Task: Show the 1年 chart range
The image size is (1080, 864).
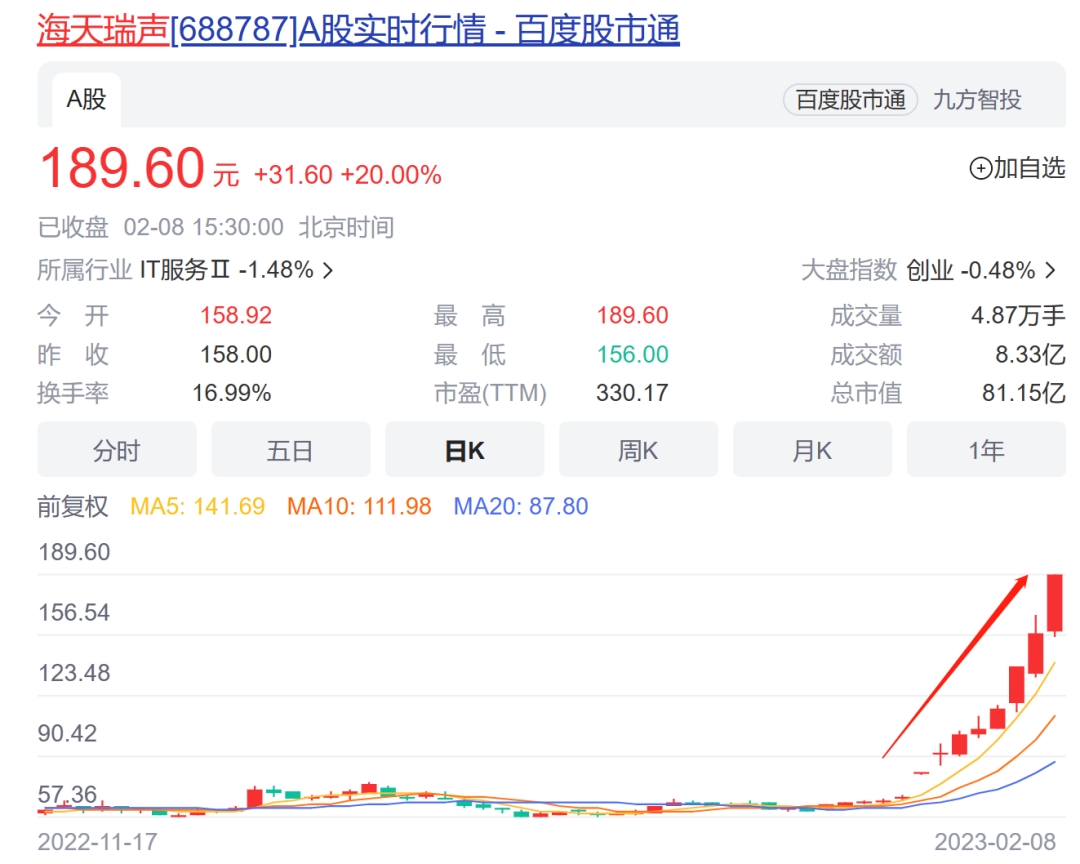Action: tap(986, 450)
